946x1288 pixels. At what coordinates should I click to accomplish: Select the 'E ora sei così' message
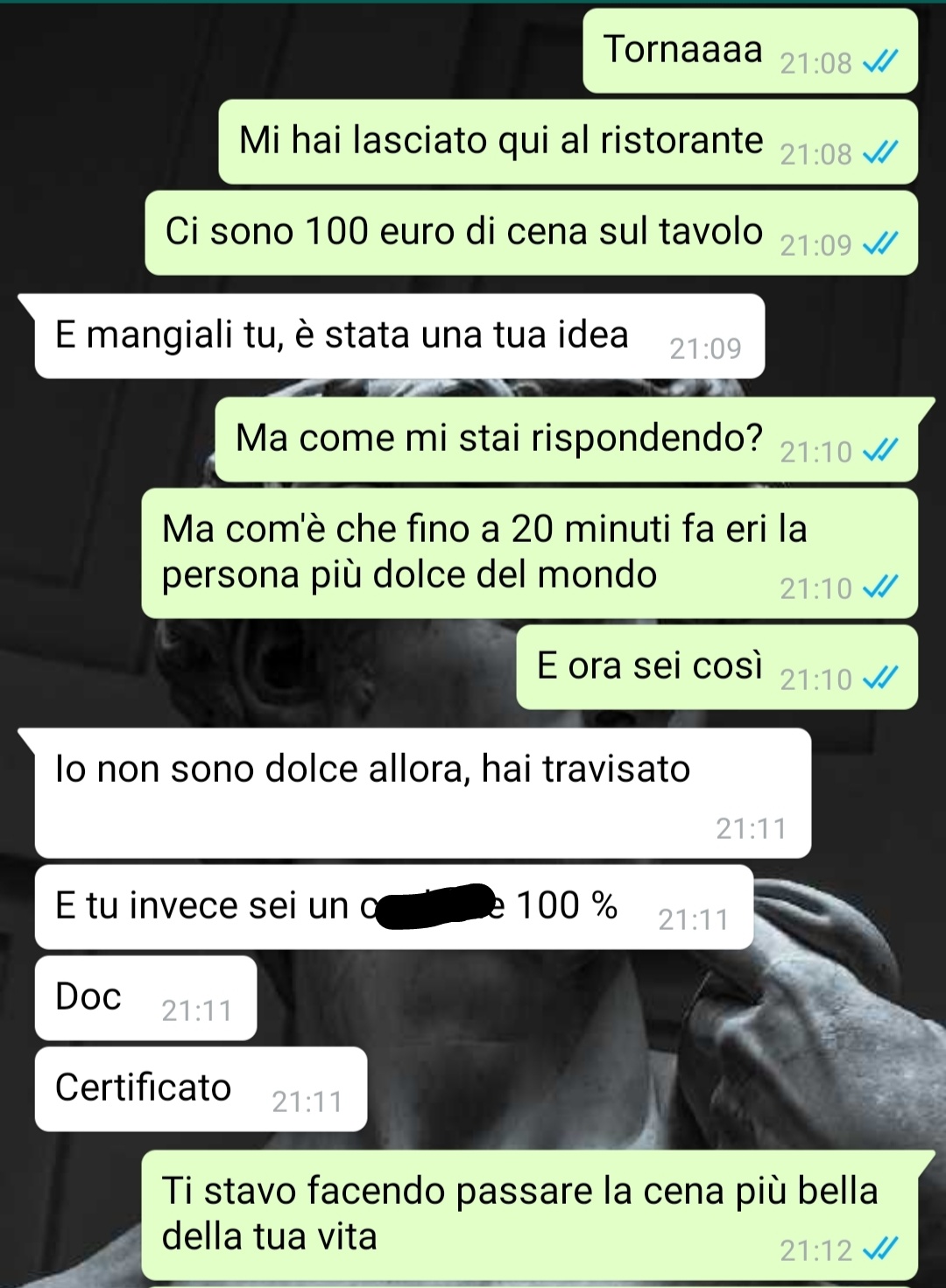717,667
